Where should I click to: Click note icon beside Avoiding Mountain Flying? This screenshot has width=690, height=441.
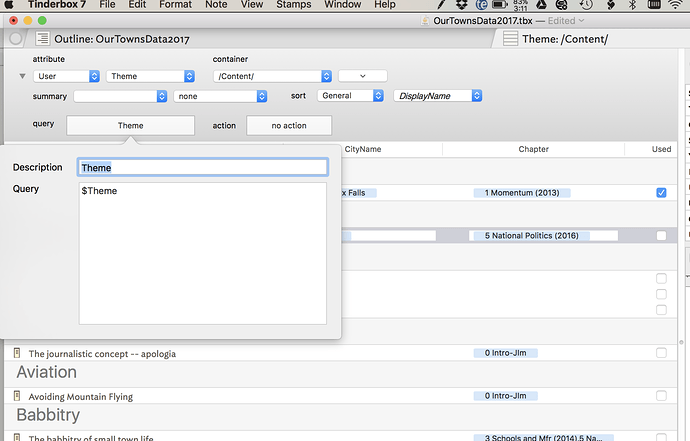point(17,396)
